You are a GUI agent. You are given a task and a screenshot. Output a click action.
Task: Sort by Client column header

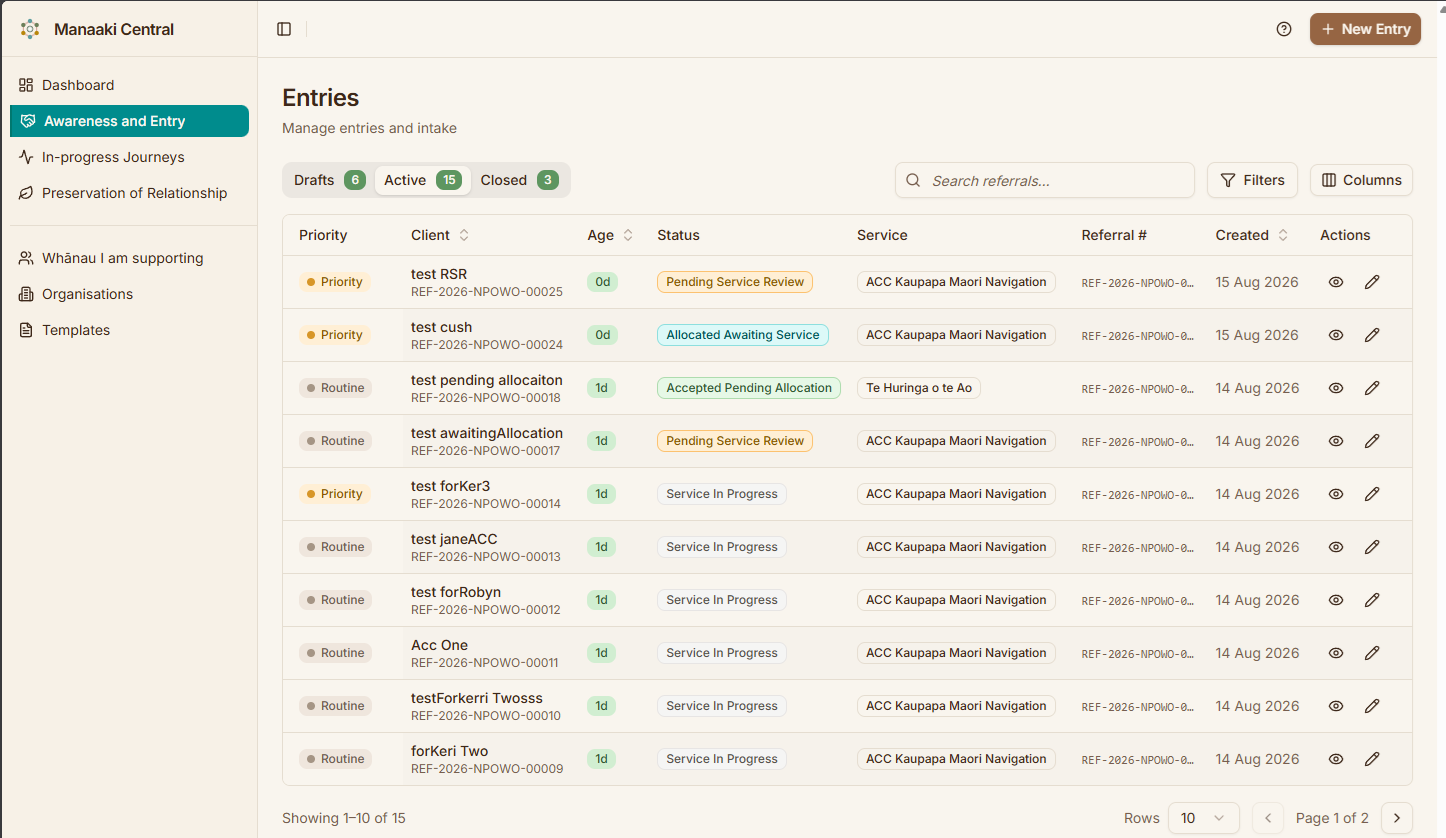click(440, 235)
